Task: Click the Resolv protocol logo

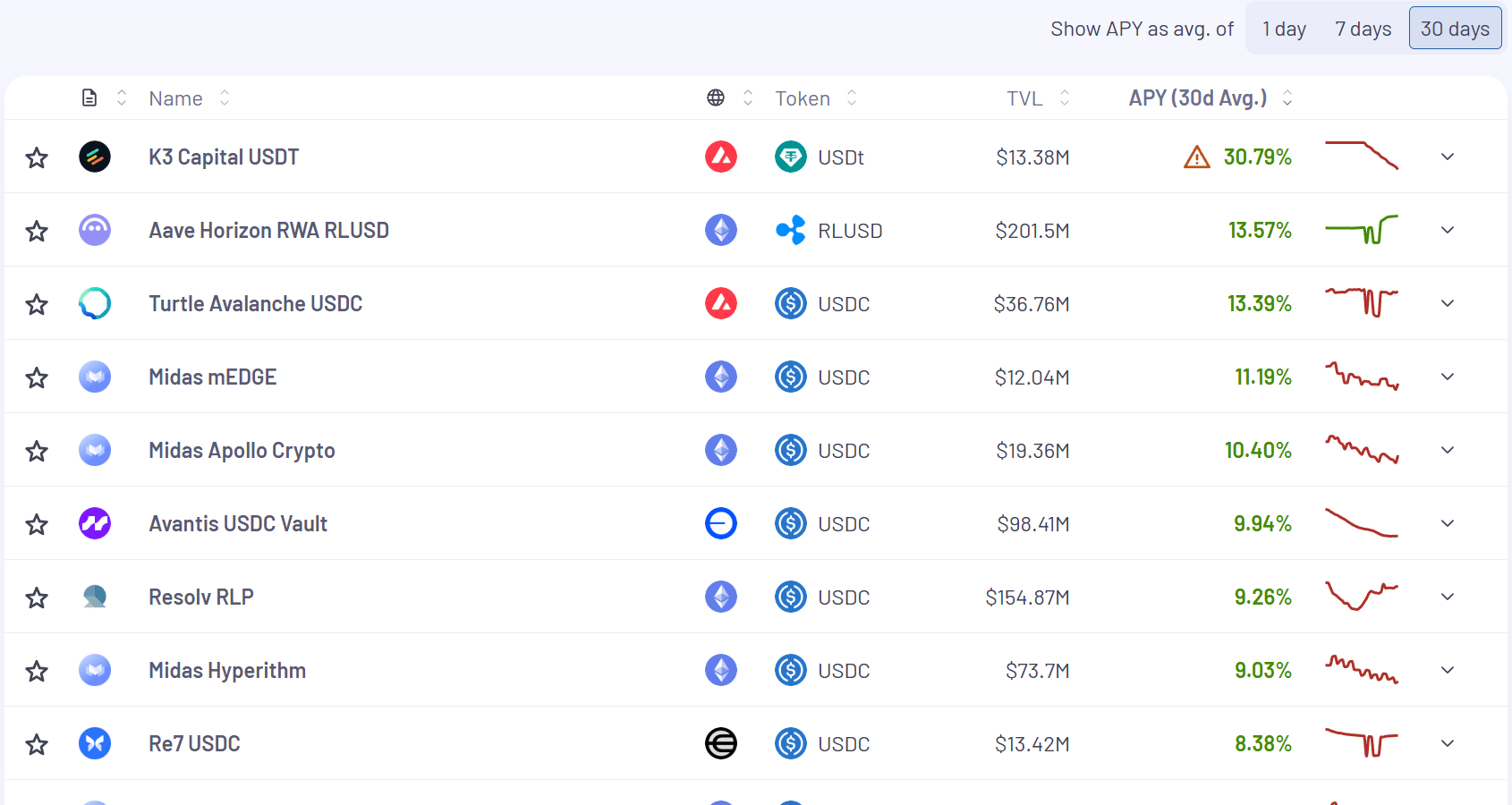Action: [x=95, y=597]
